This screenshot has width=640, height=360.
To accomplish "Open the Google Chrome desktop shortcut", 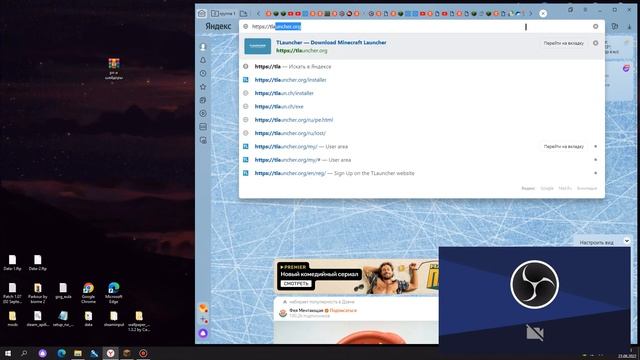I will [x=88, y=293].
